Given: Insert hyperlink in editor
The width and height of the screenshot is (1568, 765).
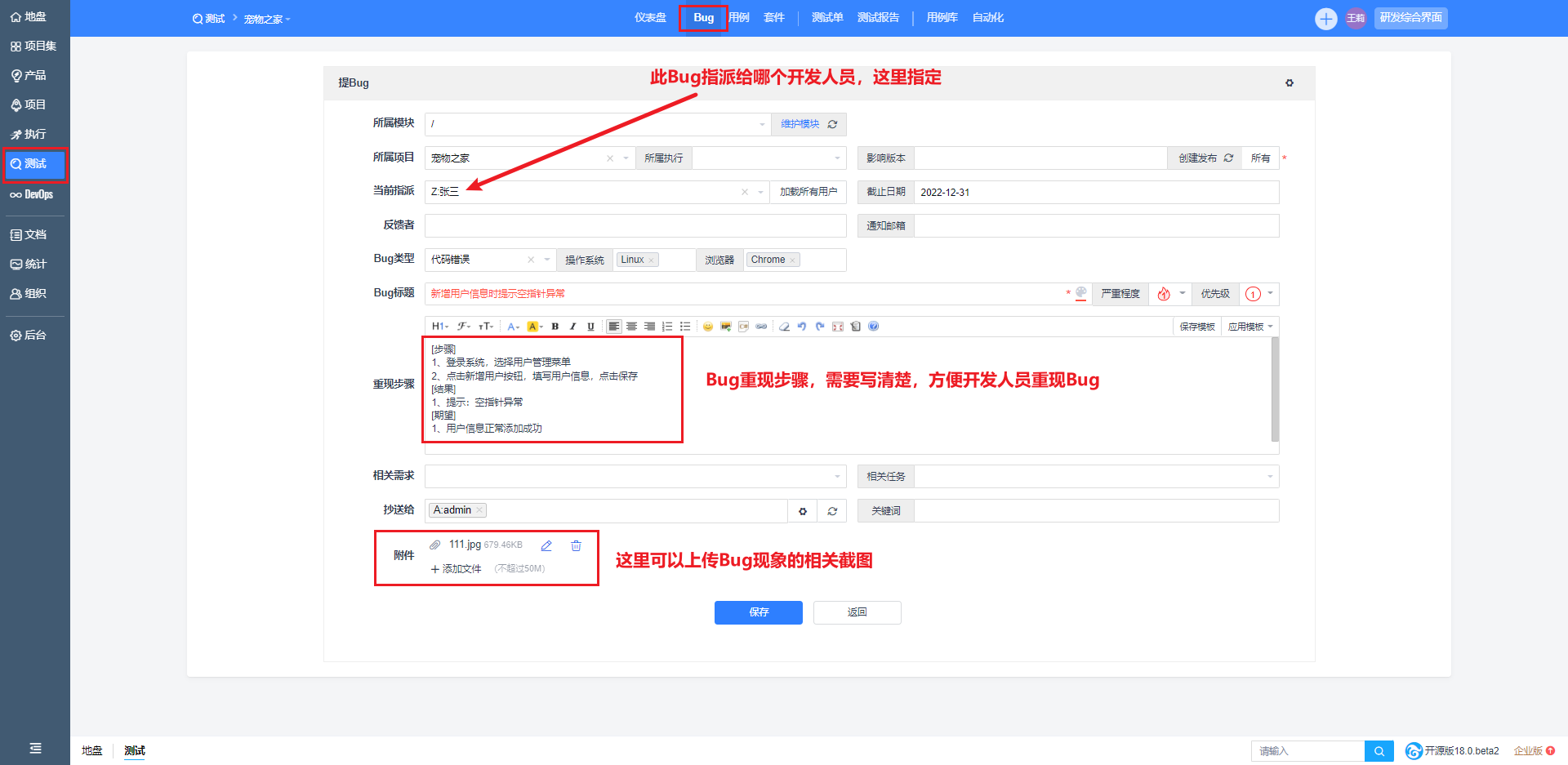Looking at the screenshot, I should pos(762,327).
